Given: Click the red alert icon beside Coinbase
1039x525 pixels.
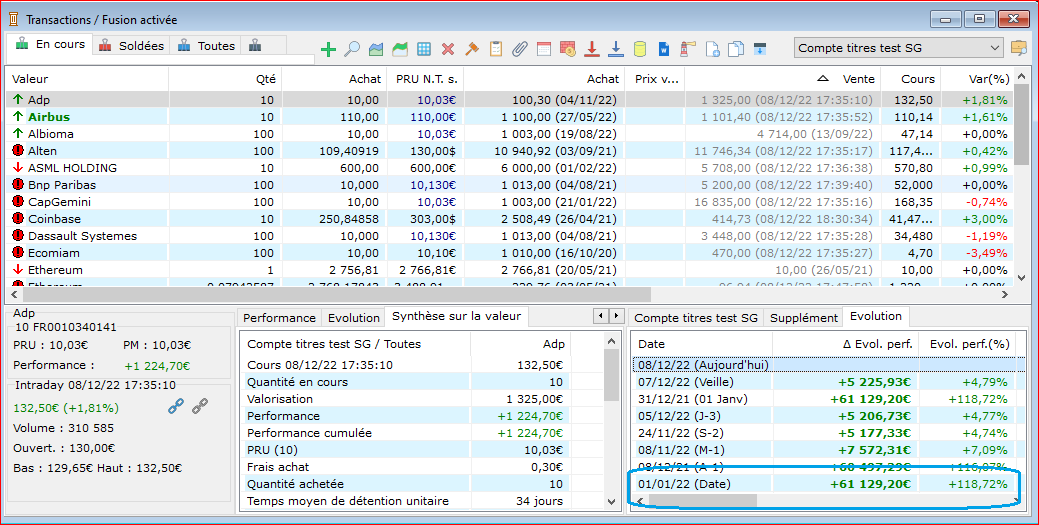Looking at the screenshot, I should click(18, 219).
